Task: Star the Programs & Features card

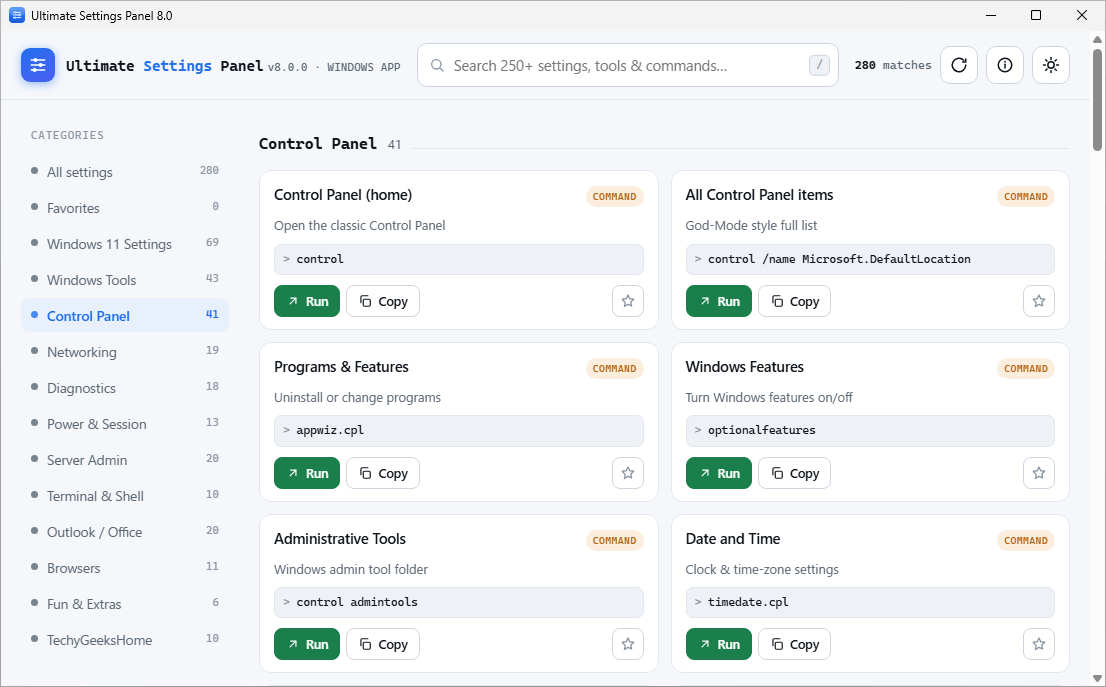Action: pos(628,473)
